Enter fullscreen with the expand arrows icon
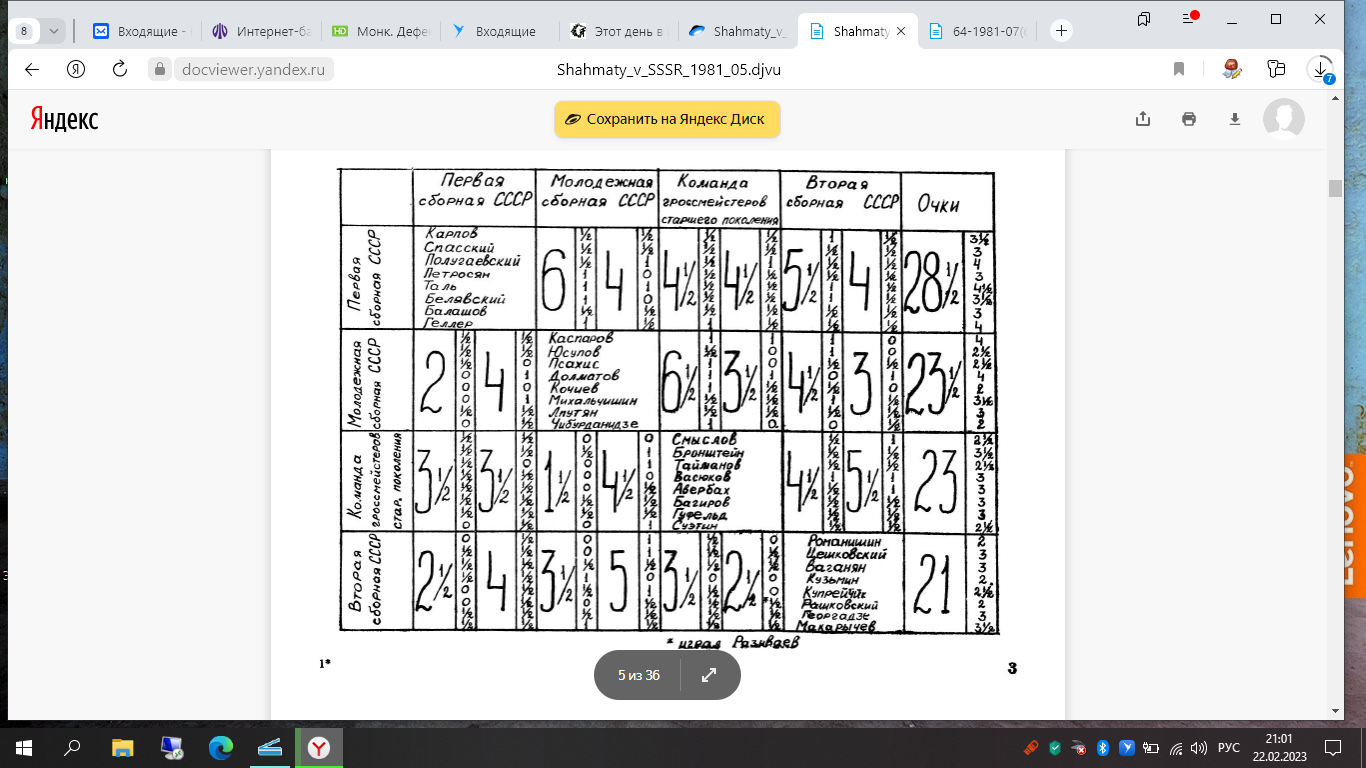This screenshot has width=1366, height=768. [709, 675]
